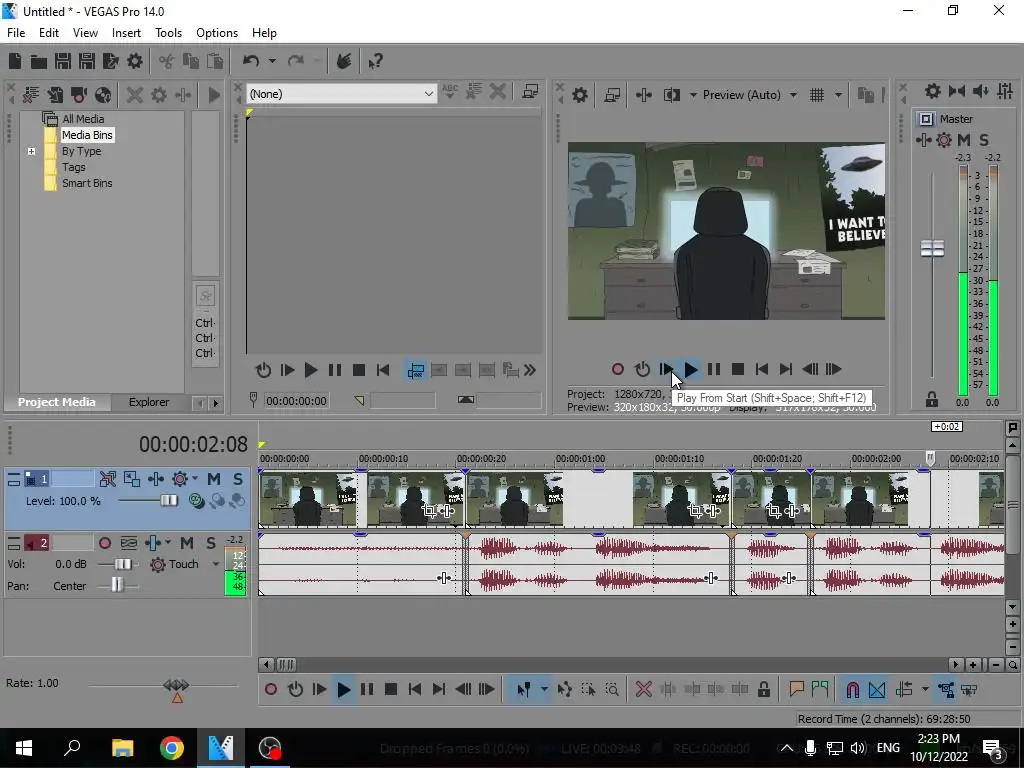
Task: Mute the Master bus
Action: [x=964, y=140]
